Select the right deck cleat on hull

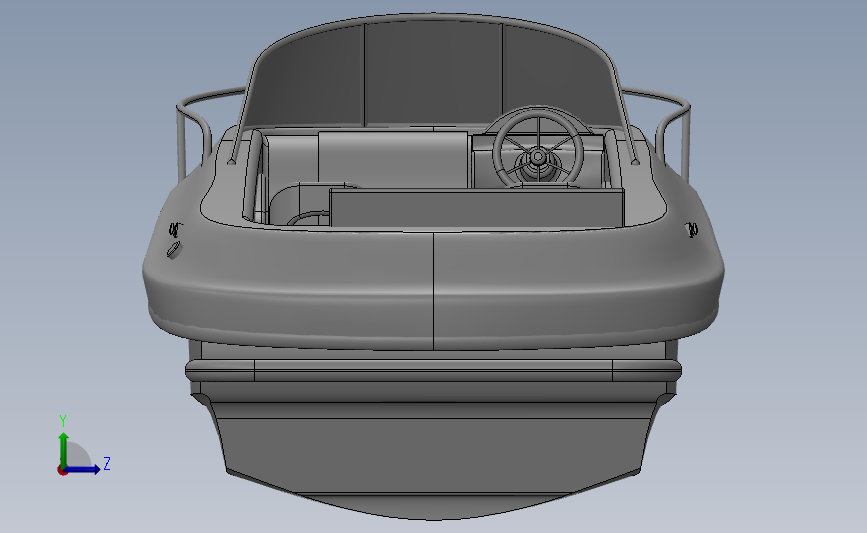(692, 229)
